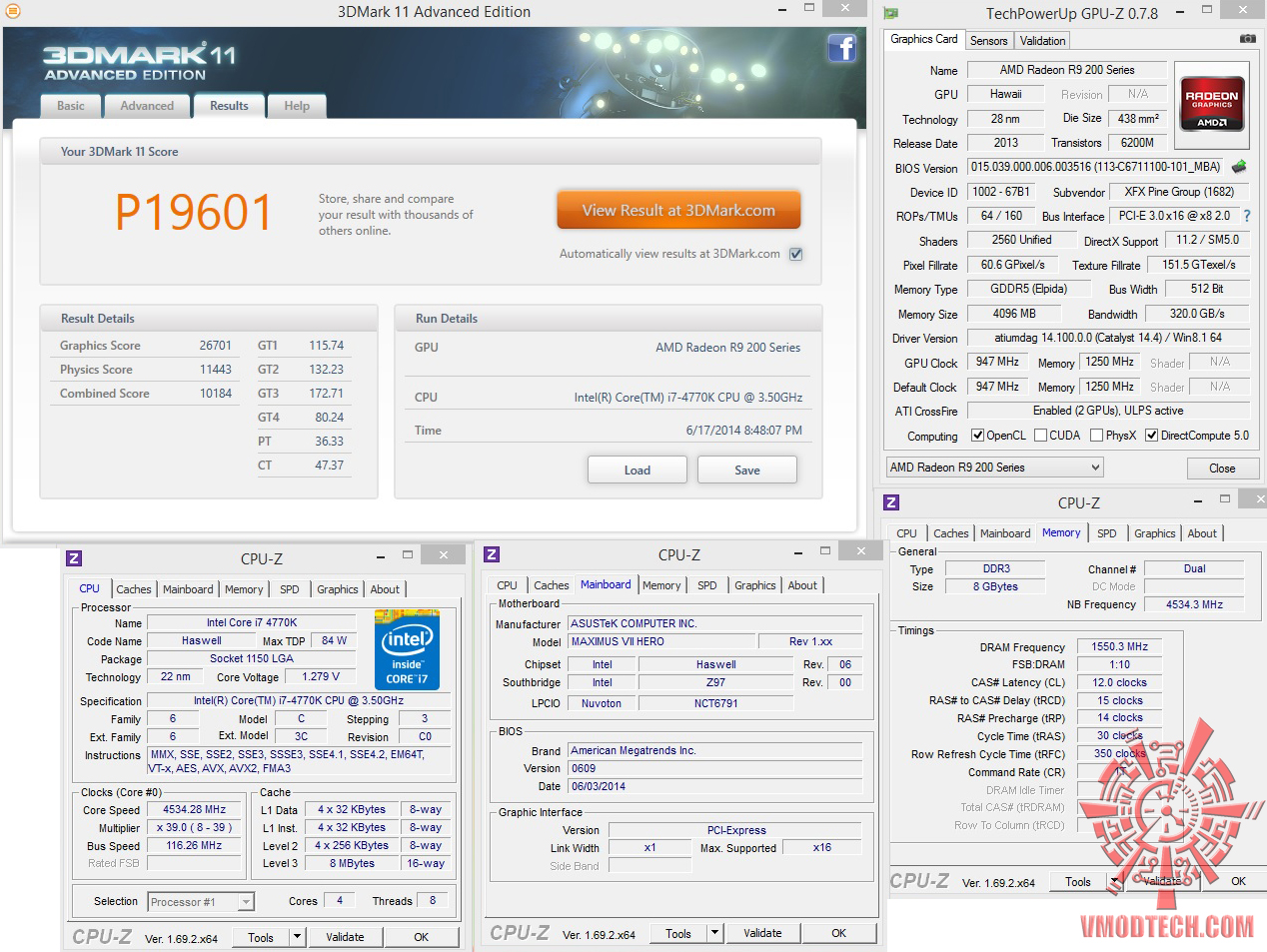Click the Close button in GPU-Z
Image resolution: width=1267 pixels, height=952 pixels.
click(1222, 468)
